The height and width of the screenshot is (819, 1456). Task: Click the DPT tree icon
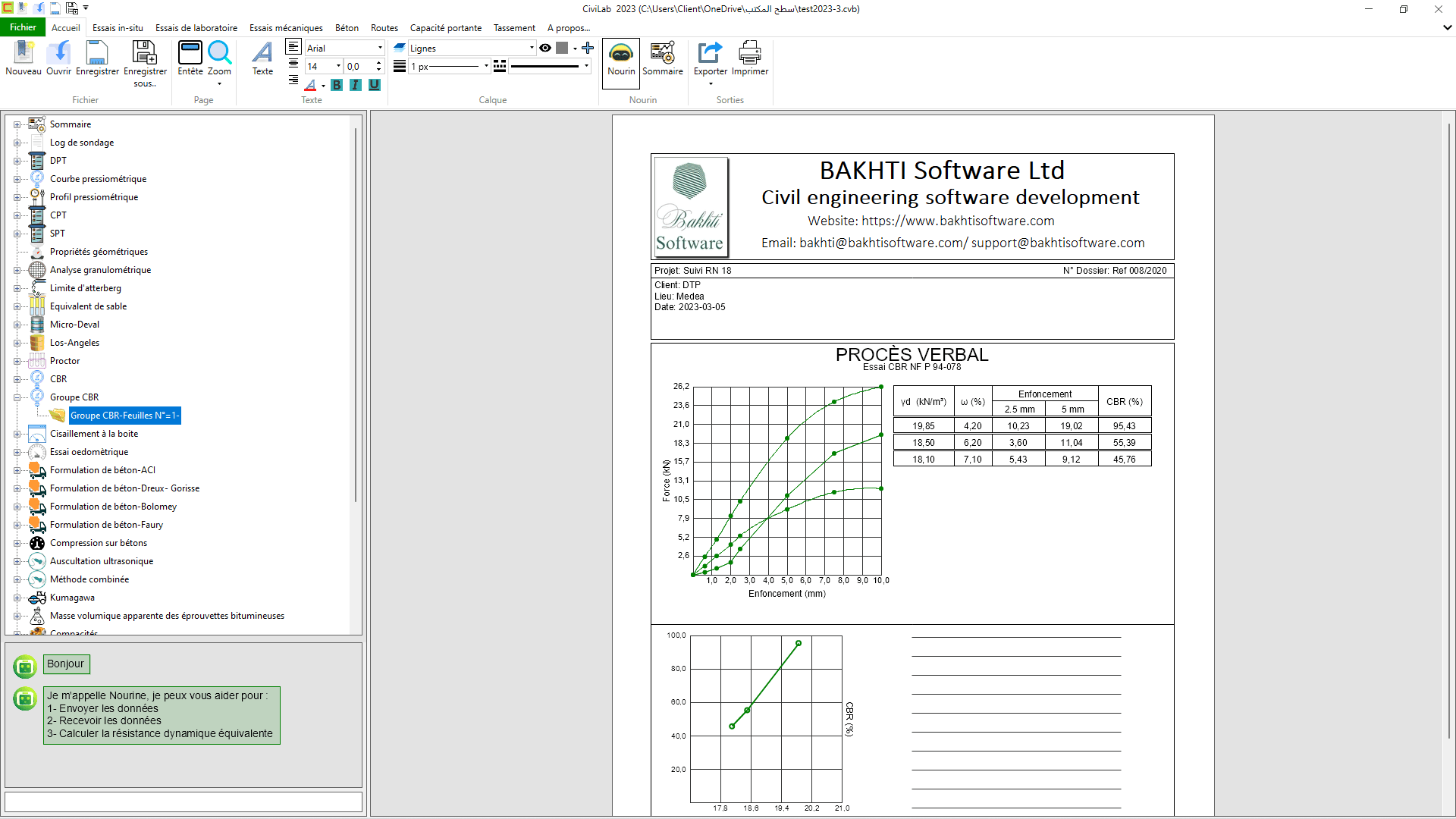pos(37,160)
